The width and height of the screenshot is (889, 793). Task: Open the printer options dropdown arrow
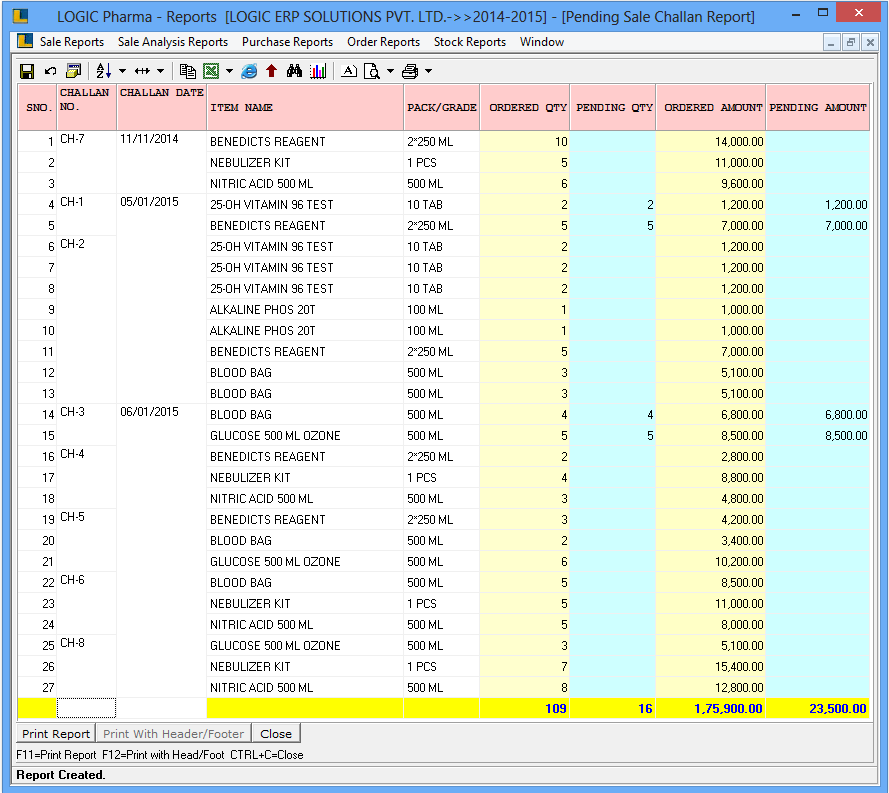pyautogui.click(x=429, y=71)
